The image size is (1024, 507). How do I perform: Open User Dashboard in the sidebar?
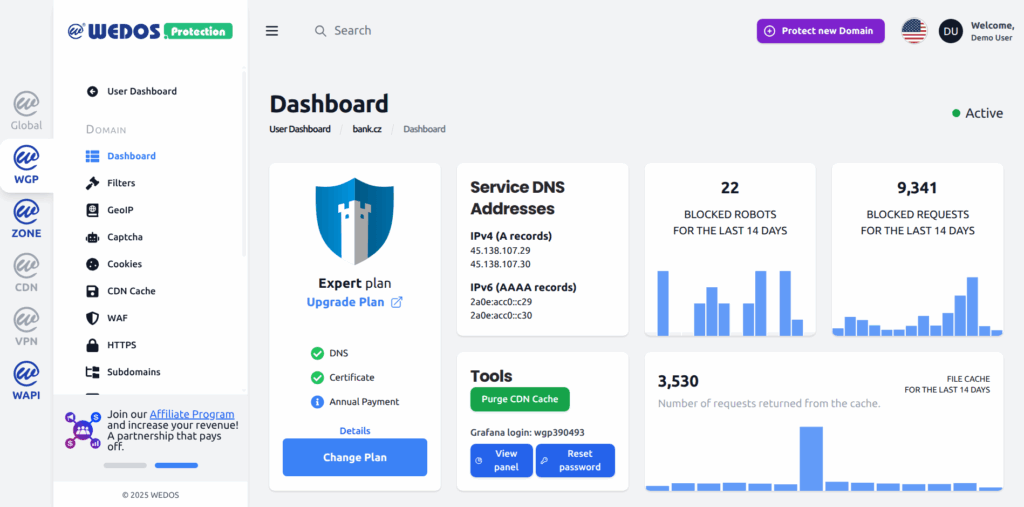pyautogui.click(x=131, y=91)
